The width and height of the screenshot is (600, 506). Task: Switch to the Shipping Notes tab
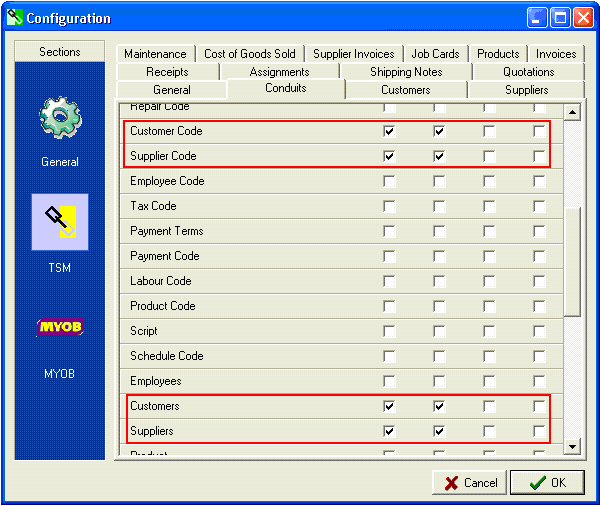pos(406,72)
